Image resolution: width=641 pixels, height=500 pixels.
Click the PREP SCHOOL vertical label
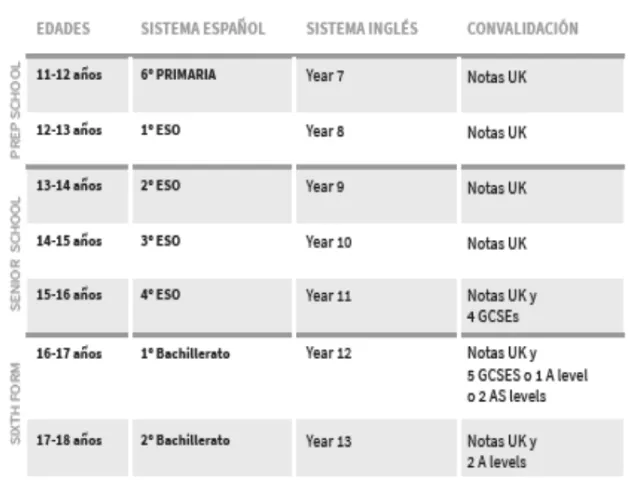click(x=14, y=108)
